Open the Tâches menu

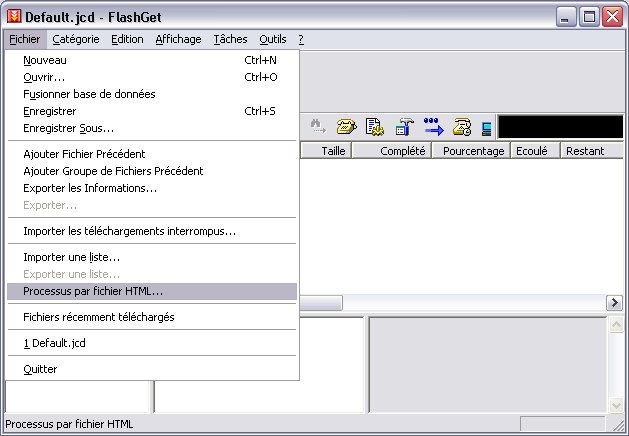point(230,39)
